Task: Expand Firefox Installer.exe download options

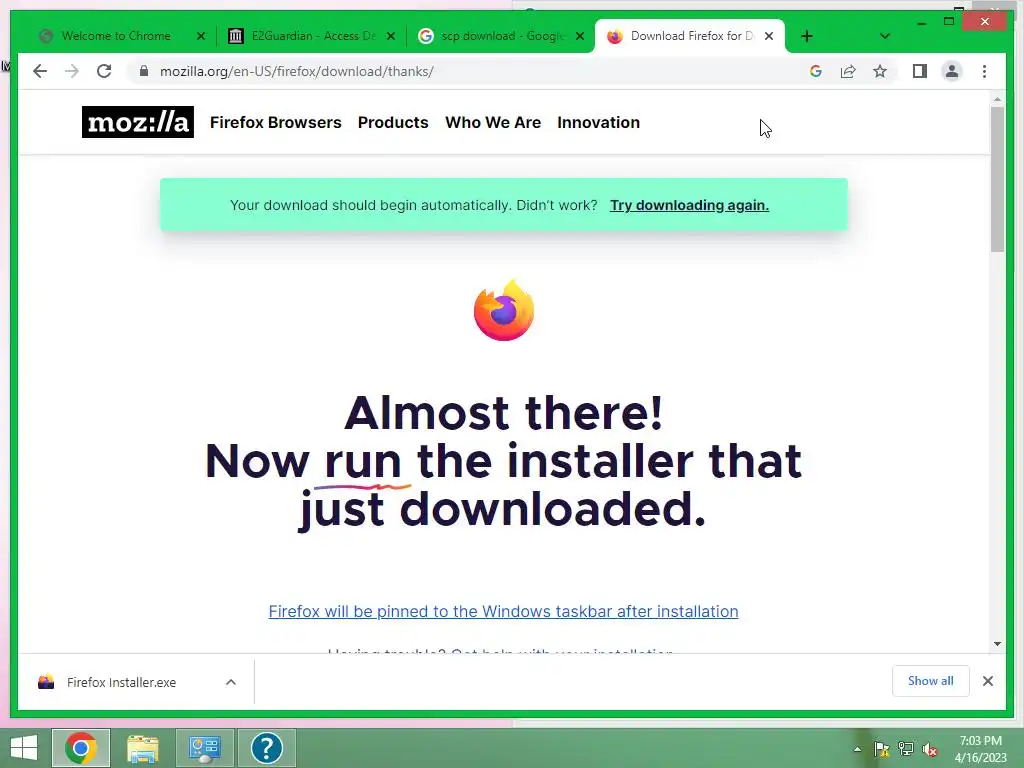Action: pyautogui.click(x=231, y=682)
